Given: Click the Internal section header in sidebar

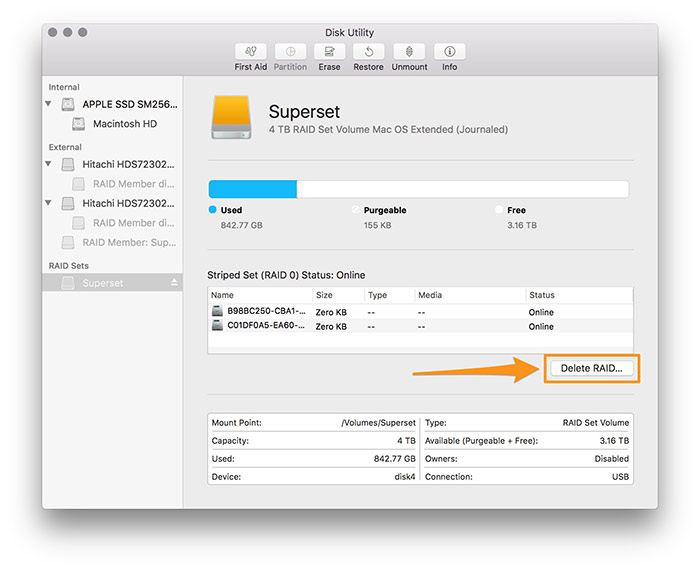Looking at the screenshot, I should point(64,87).
